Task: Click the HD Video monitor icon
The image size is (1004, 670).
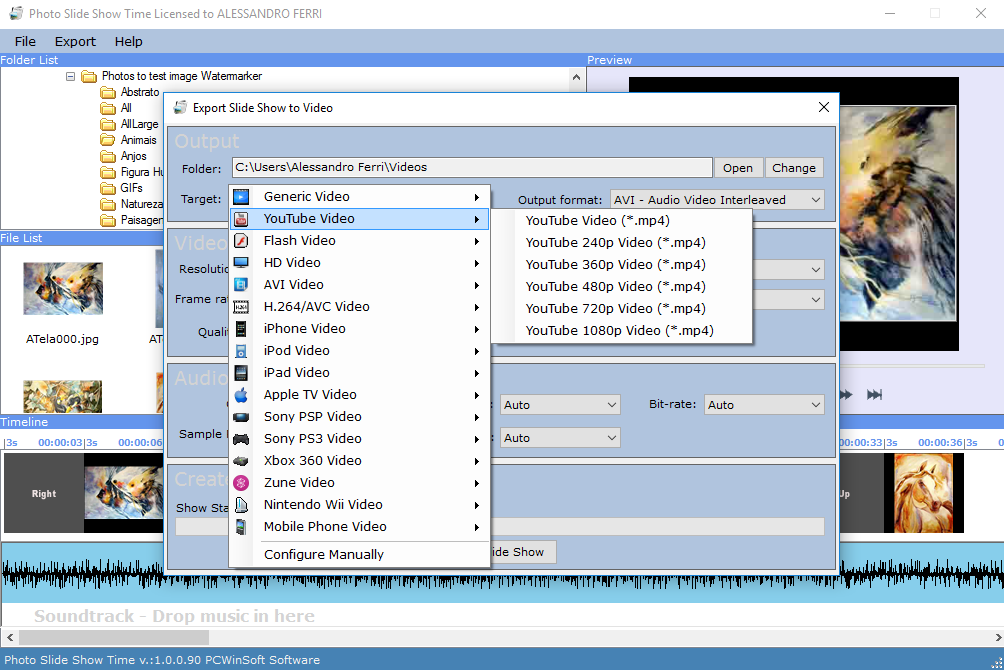Action: [241, 263]
